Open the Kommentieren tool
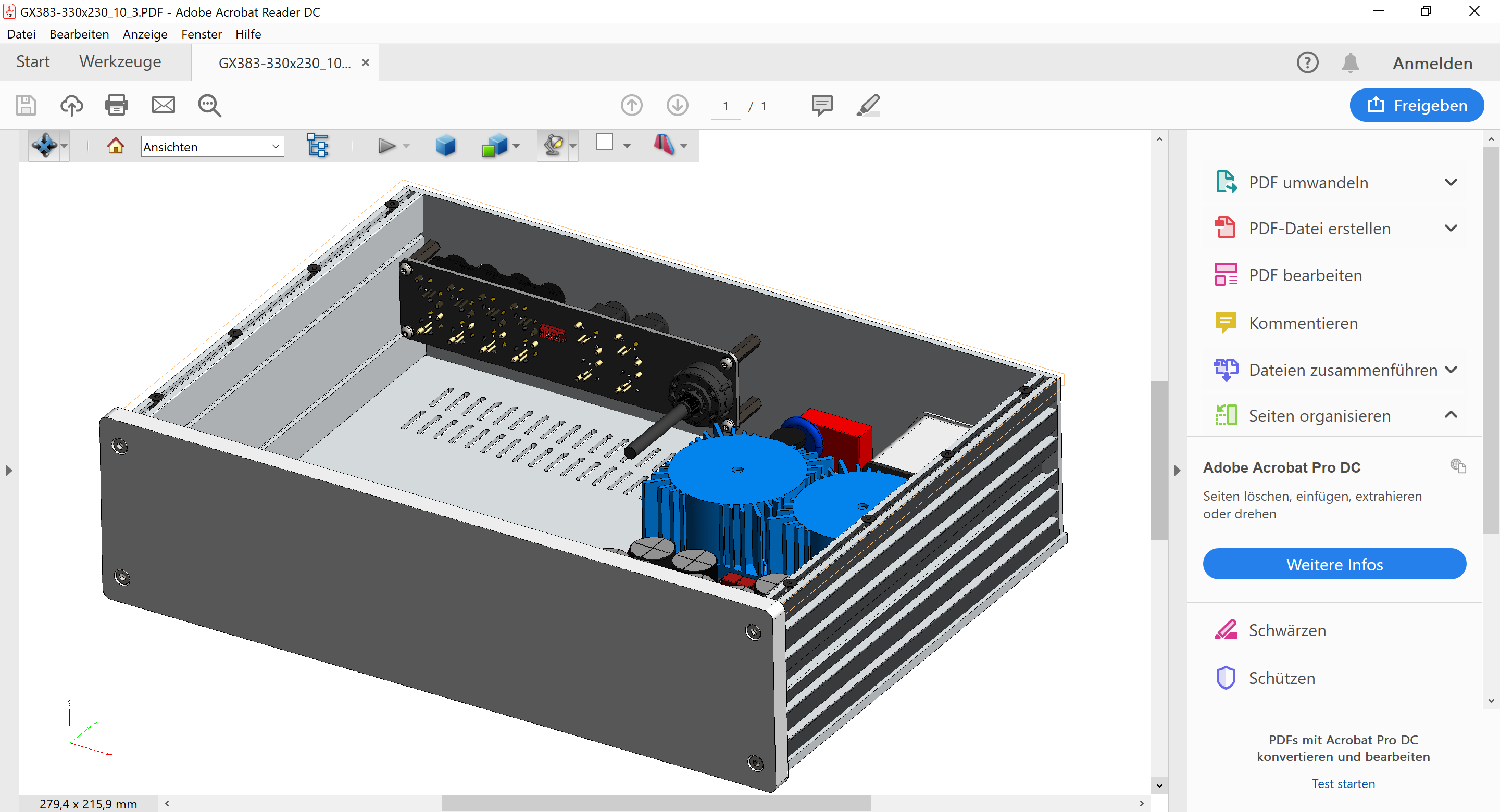 (x=1303, y=323)
